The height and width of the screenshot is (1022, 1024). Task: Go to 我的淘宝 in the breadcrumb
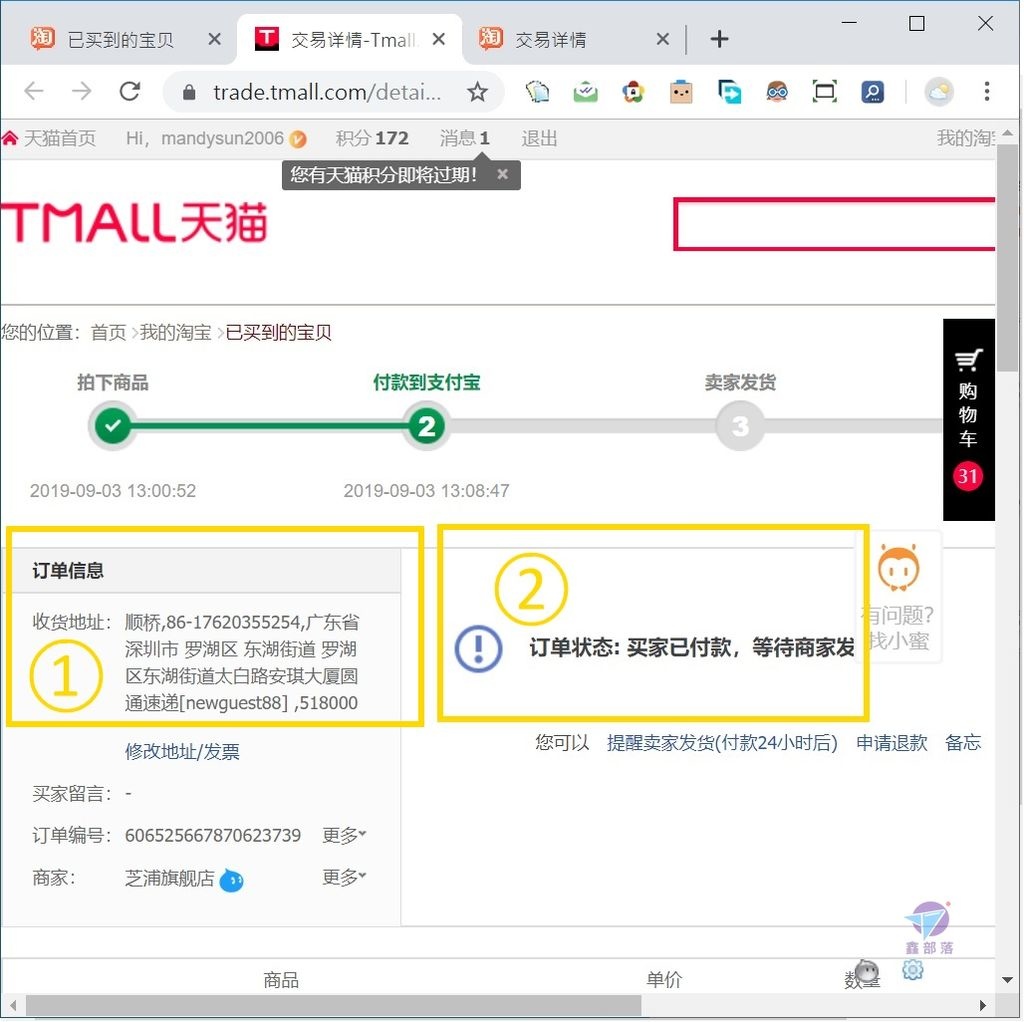[175, 332]
